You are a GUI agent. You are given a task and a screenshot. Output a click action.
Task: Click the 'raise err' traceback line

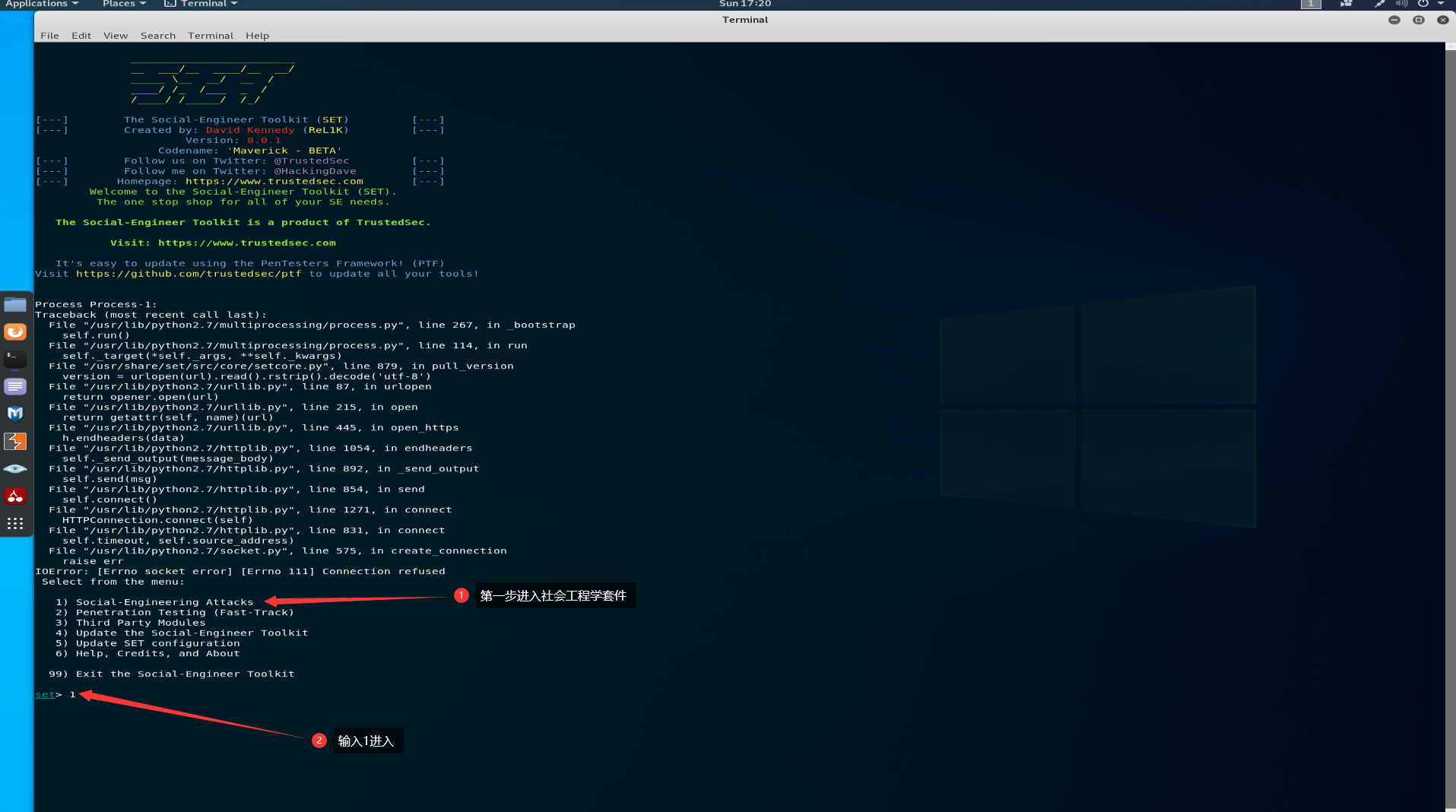[x=93, y=561]
